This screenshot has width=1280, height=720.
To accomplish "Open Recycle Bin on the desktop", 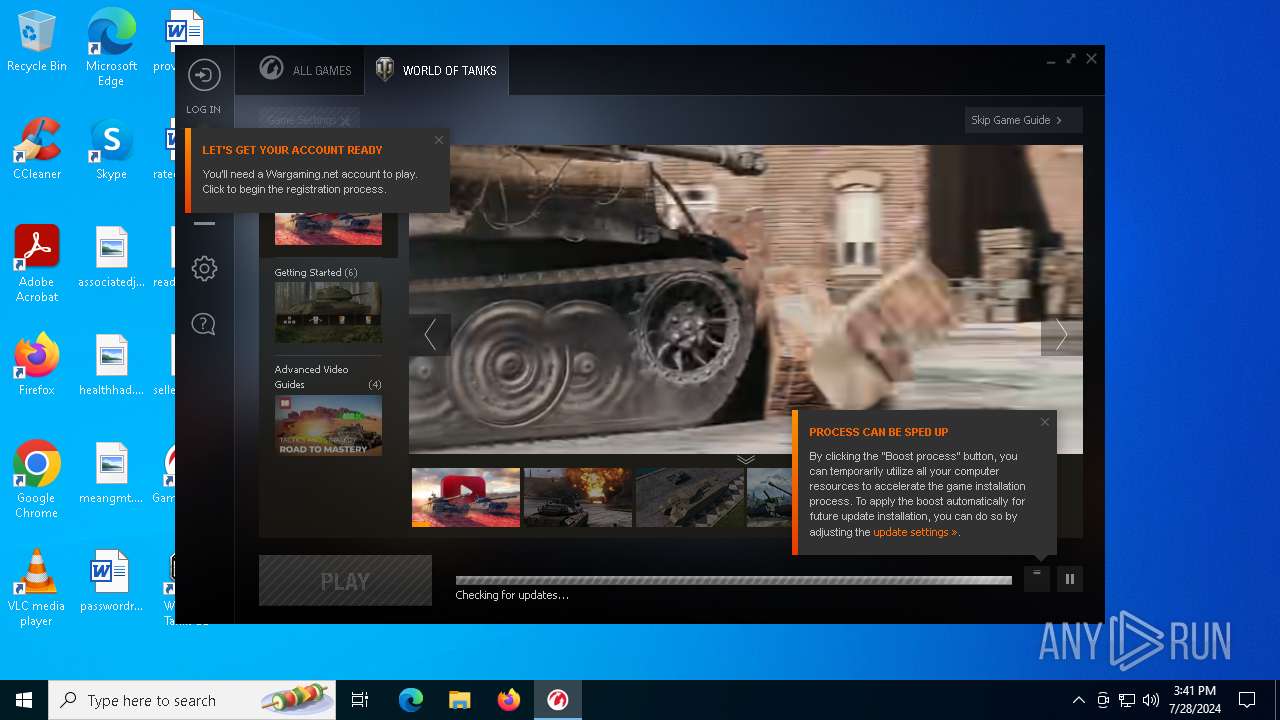I will pos(37,42).
